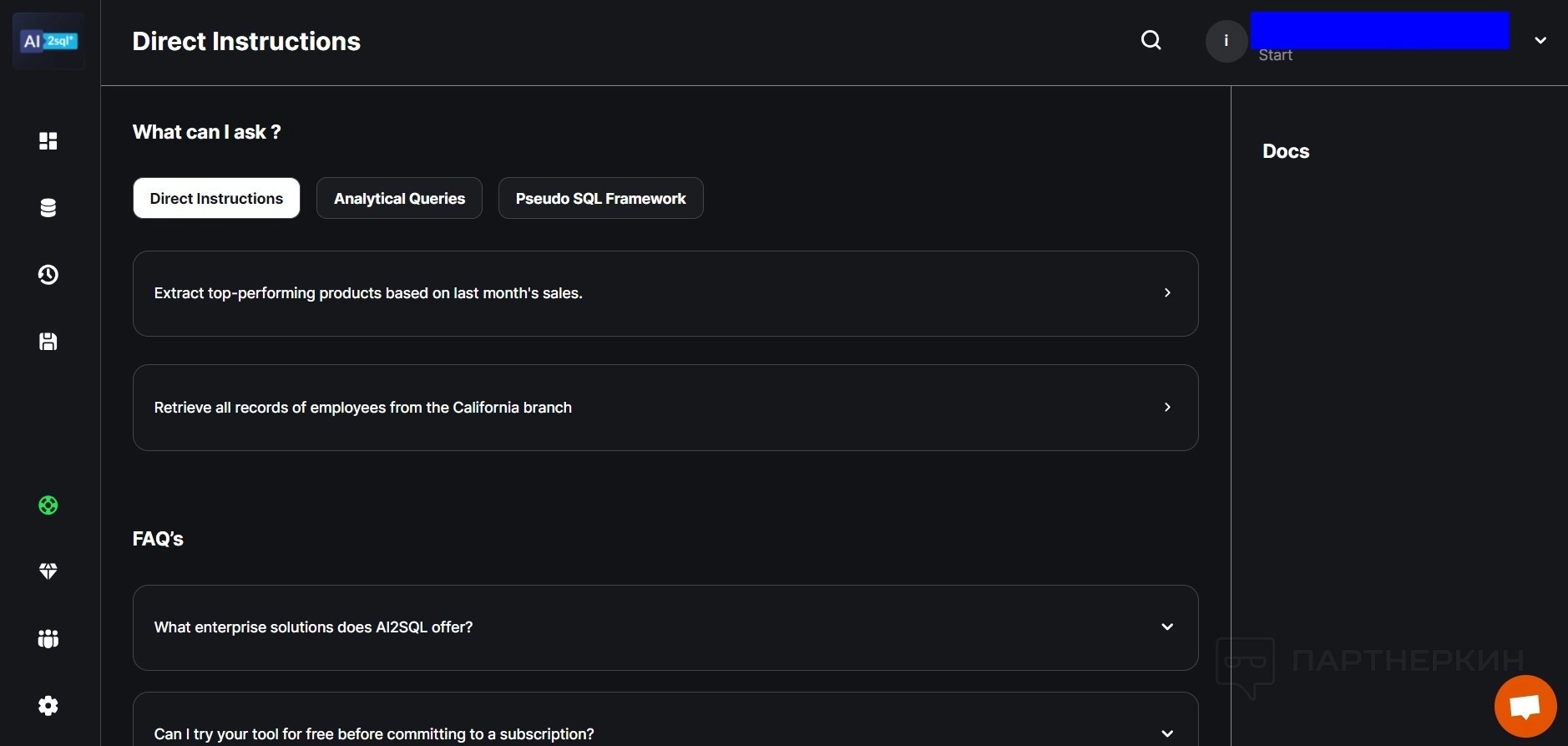Open the orange chat support bubble
Image resolution: width=1568 pixels, height=746 pixels.
pyautogui.click(x=1525, y=707)
